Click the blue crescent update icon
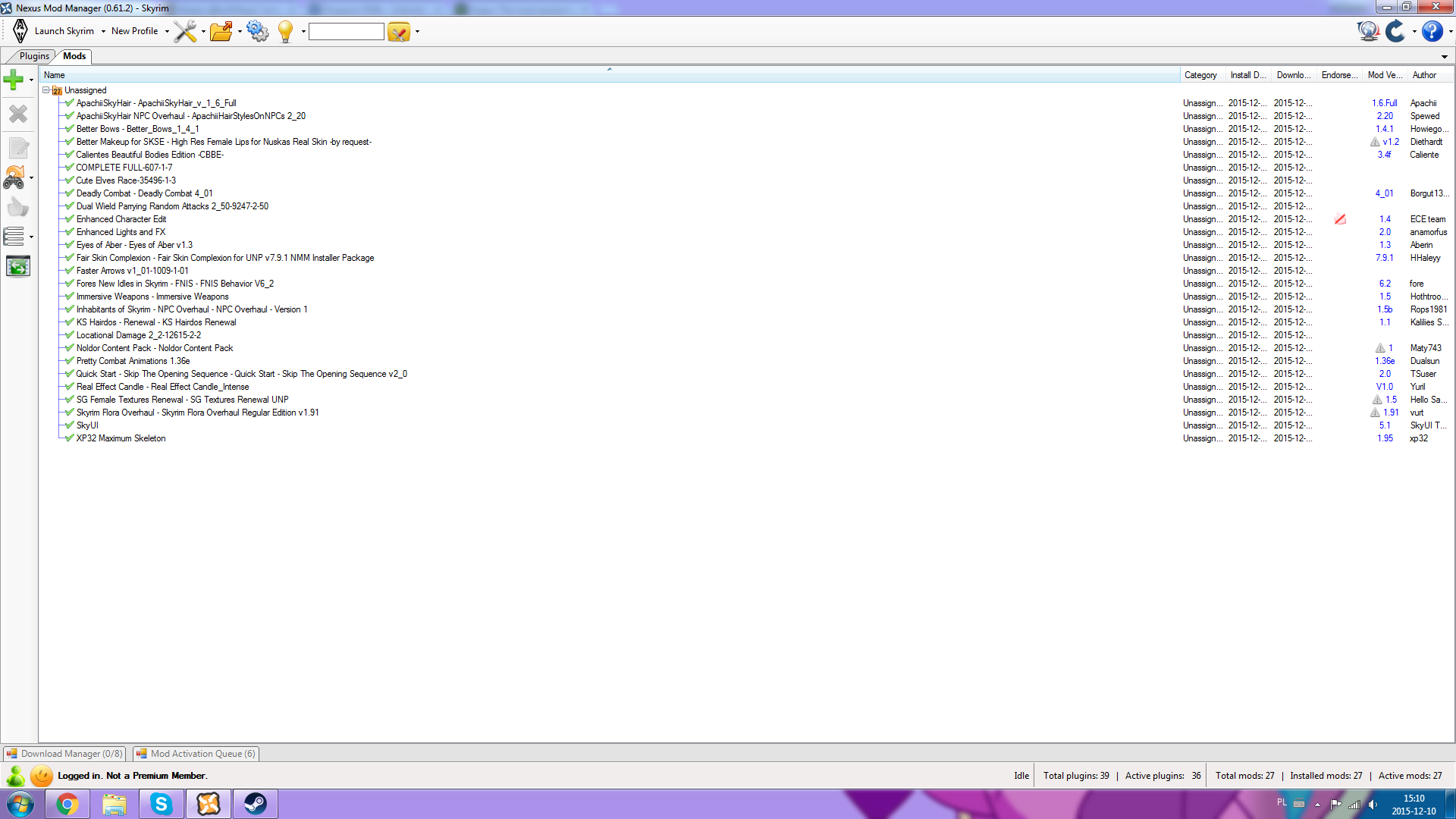The width and height of the screenshot is (1456, 819). pyautogui.click(x=1395, y=31)
